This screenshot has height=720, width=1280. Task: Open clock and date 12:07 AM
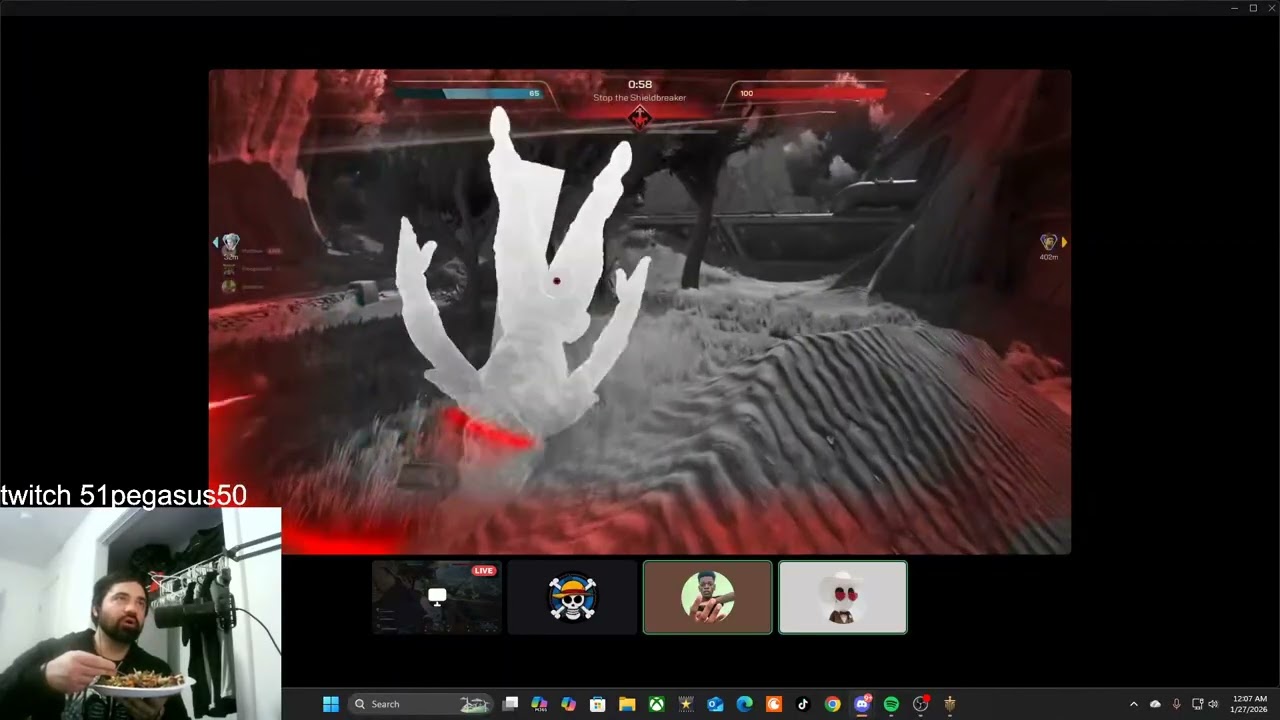point(1249,704)
